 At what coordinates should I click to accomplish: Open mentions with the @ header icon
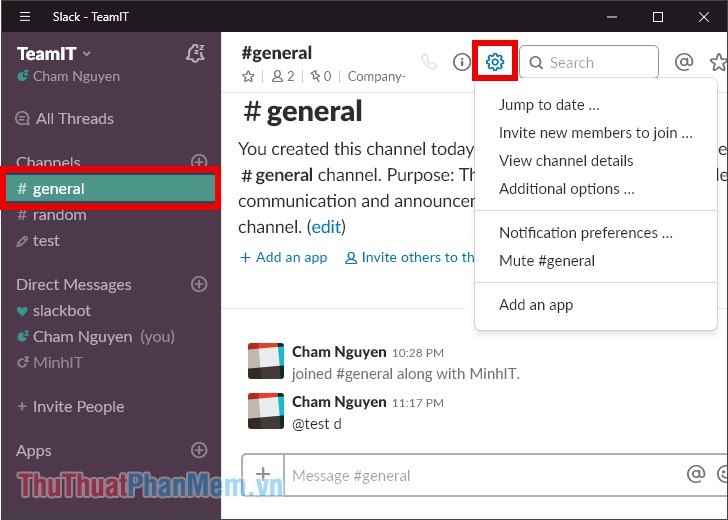coord(684,61)
